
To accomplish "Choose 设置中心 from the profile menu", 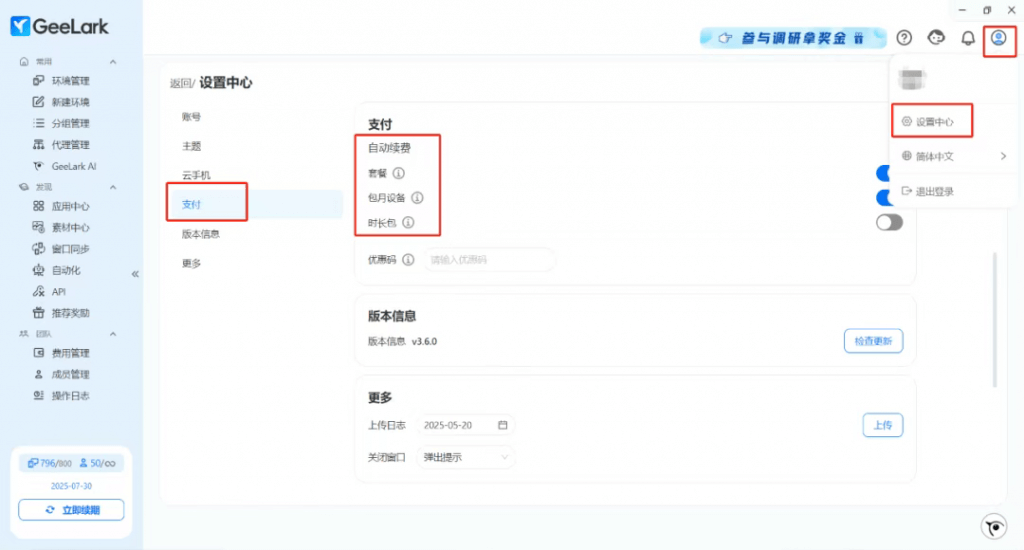I will pyautogui.click(x=935, y=122).
